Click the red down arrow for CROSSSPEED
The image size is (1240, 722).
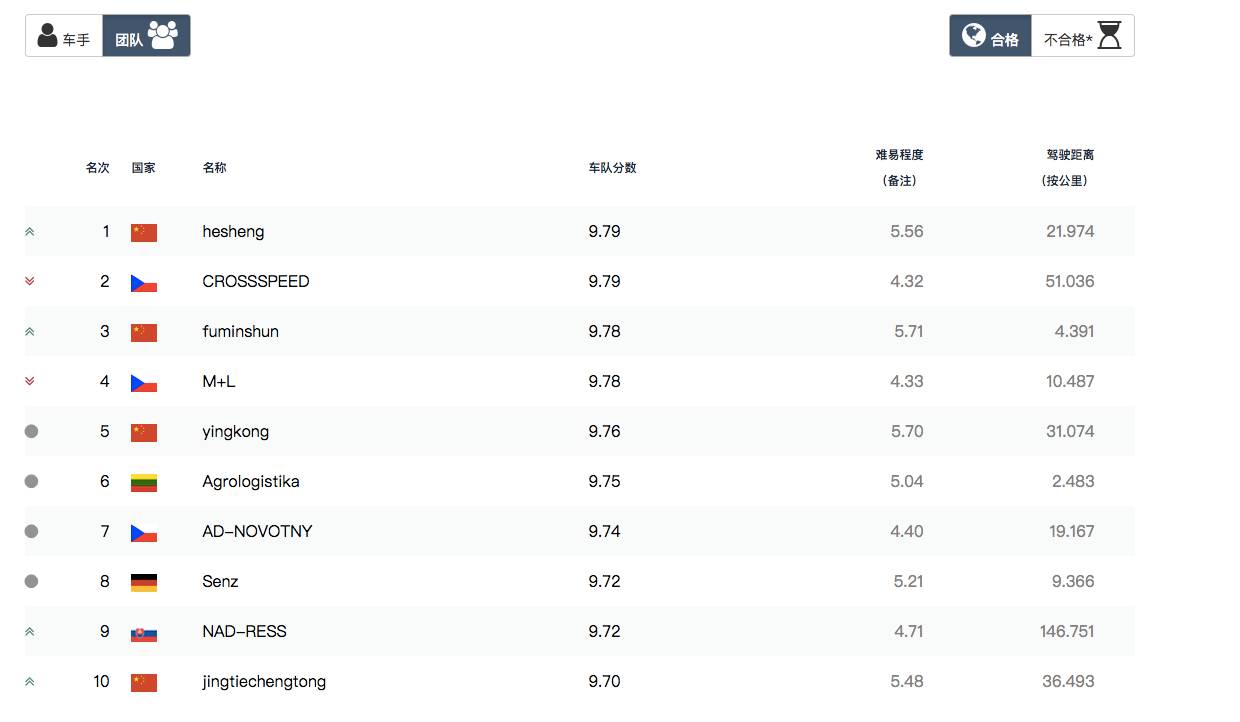30,281
